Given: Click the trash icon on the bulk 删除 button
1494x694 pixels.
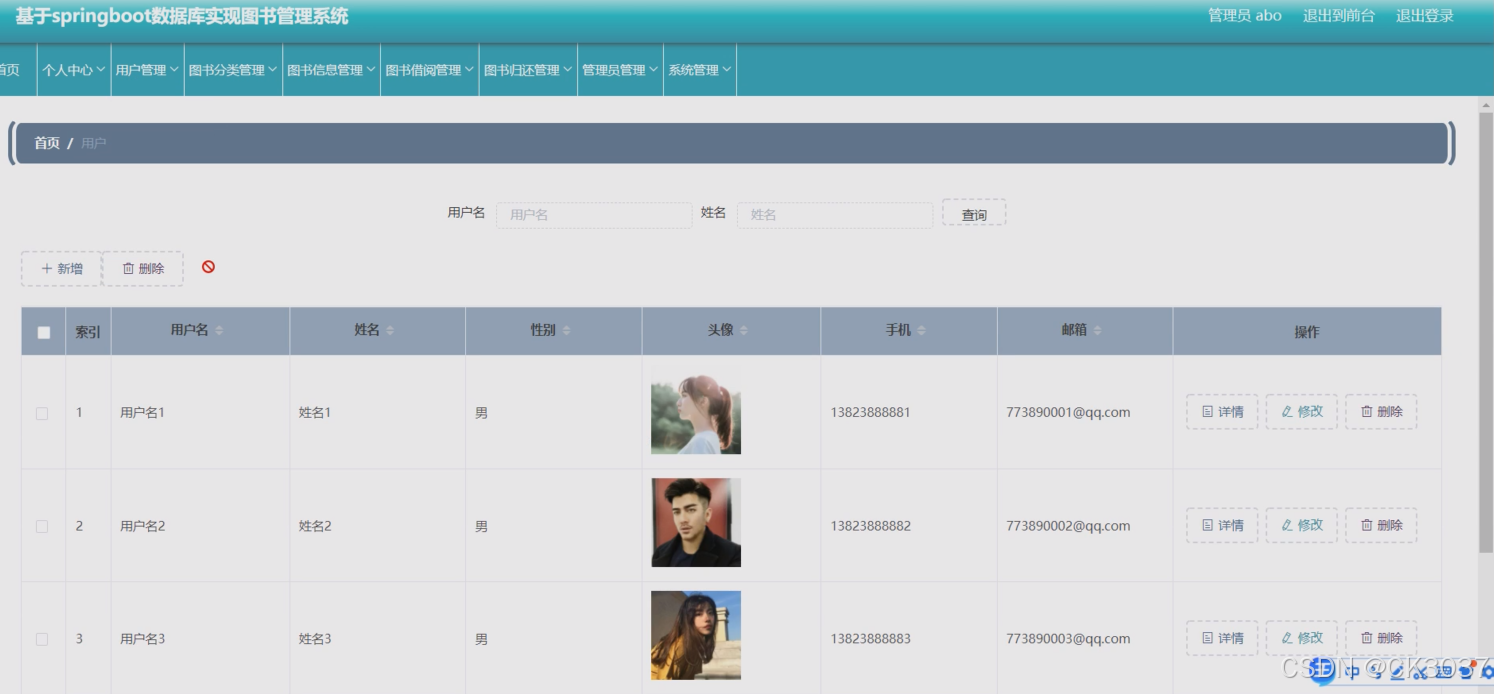Looking at the screenshot, I should [x=130, y=267].
